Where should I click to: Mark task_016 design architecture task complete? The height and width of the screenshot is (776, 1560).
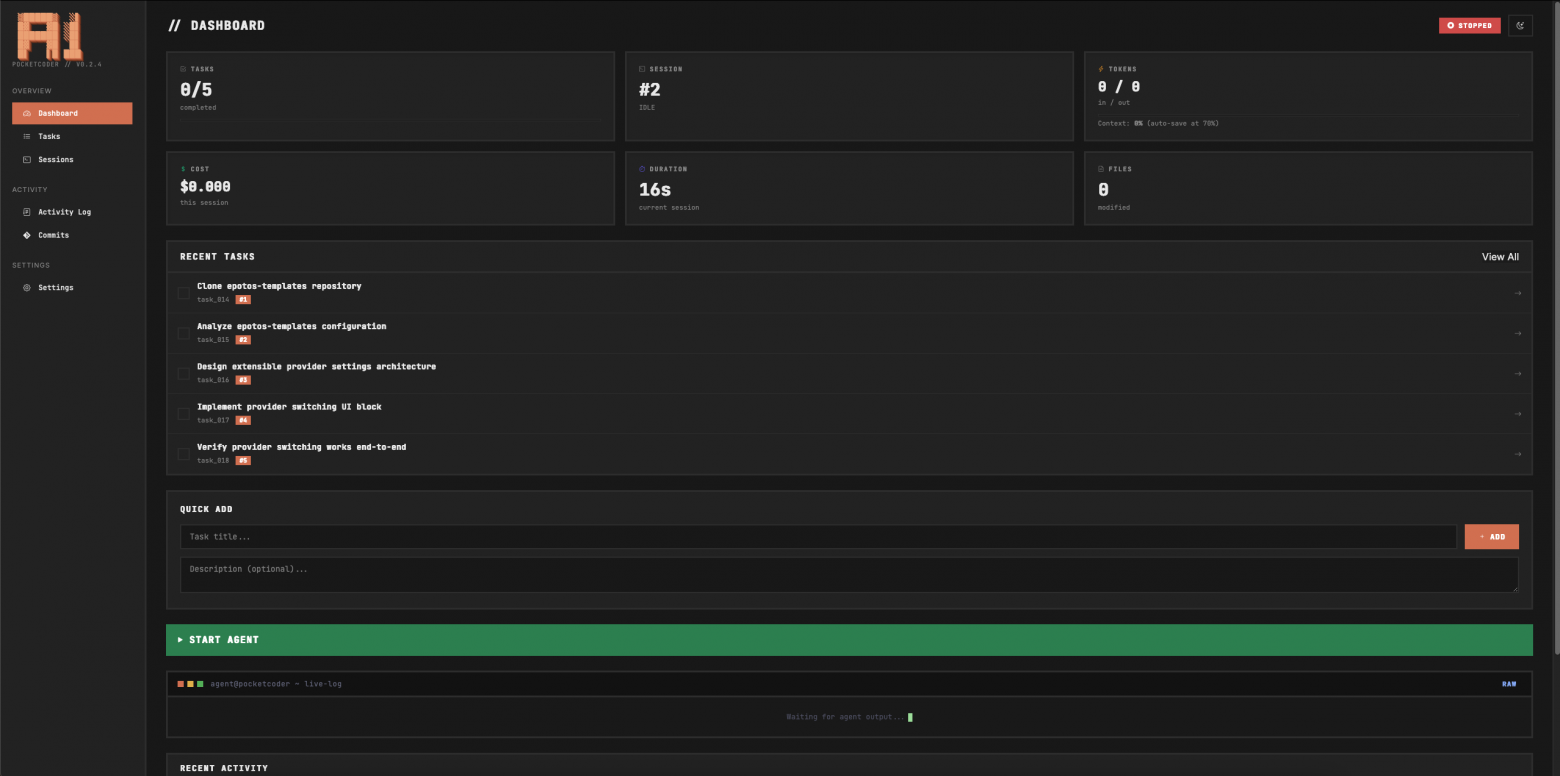click(x=183, y=373)
